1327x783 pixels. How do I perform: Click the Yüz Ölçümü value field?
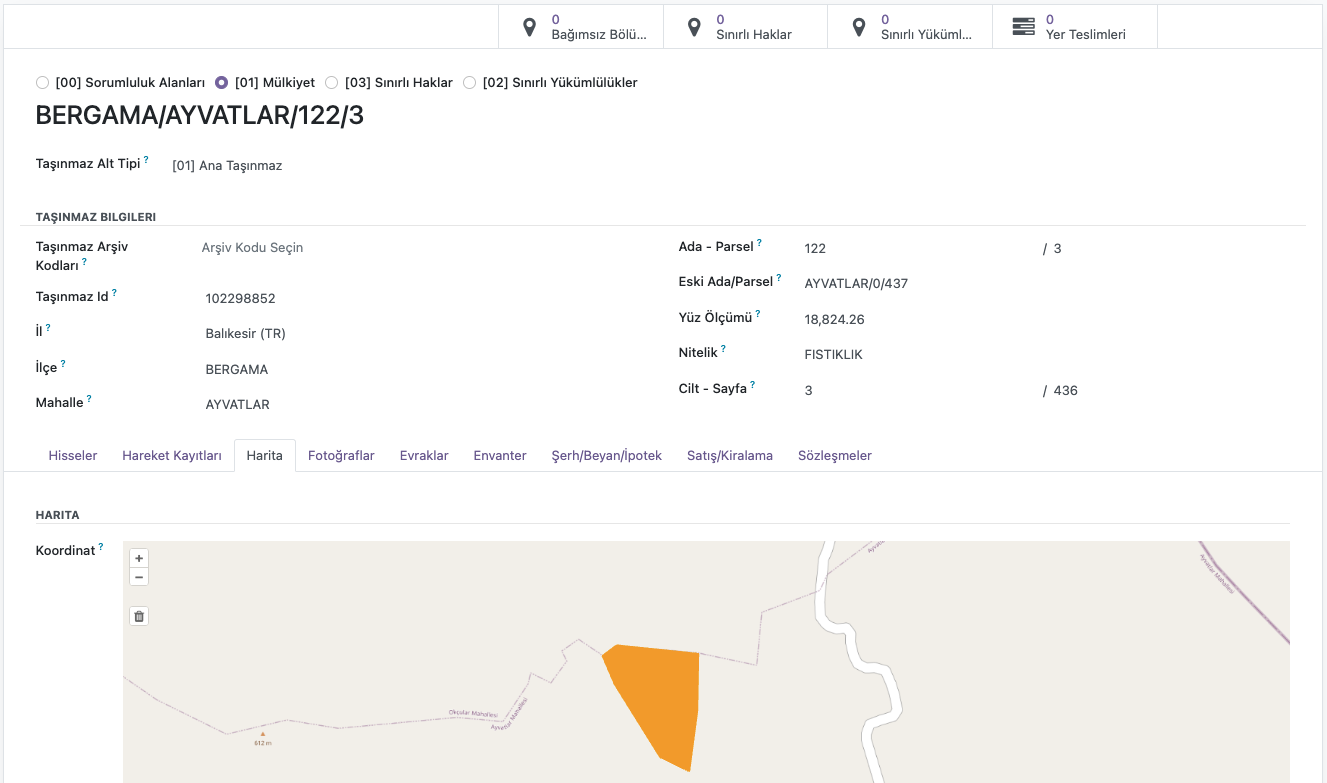coord(834,320)
